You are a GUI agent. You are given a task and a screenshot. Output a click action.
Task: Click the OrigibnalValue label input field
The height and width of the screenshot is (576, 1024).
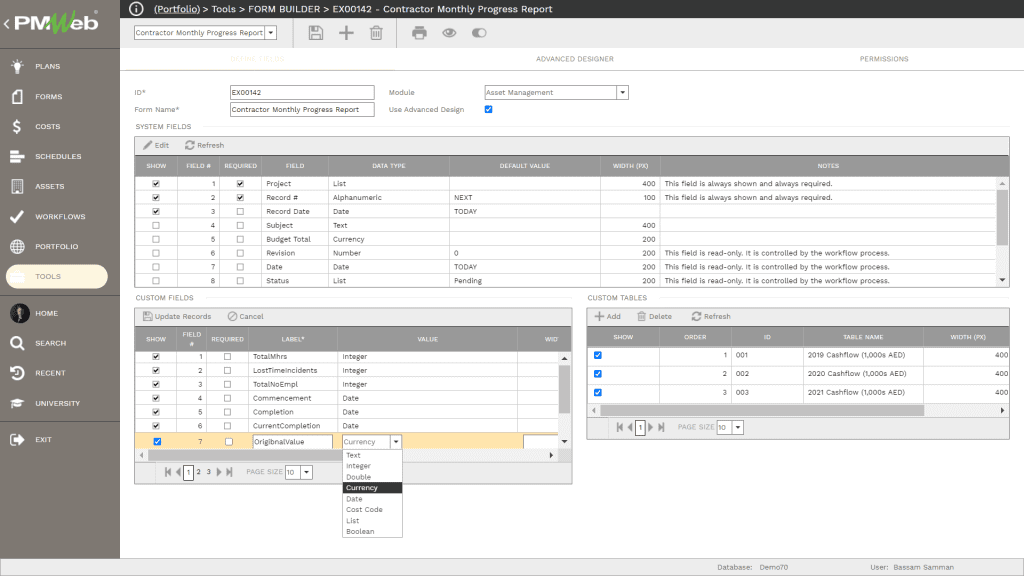pyautogui.click(x=292, y=441)
